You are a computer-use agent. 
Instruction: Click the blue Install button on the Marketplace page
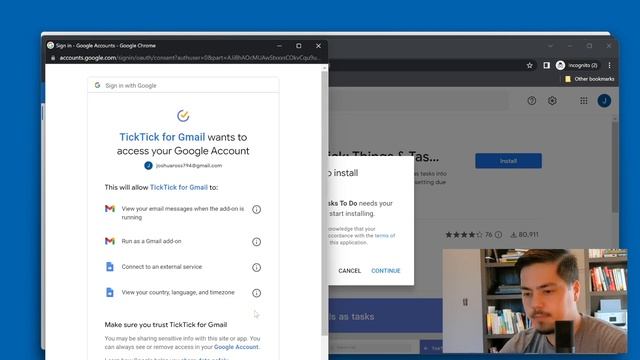[509, 161]
